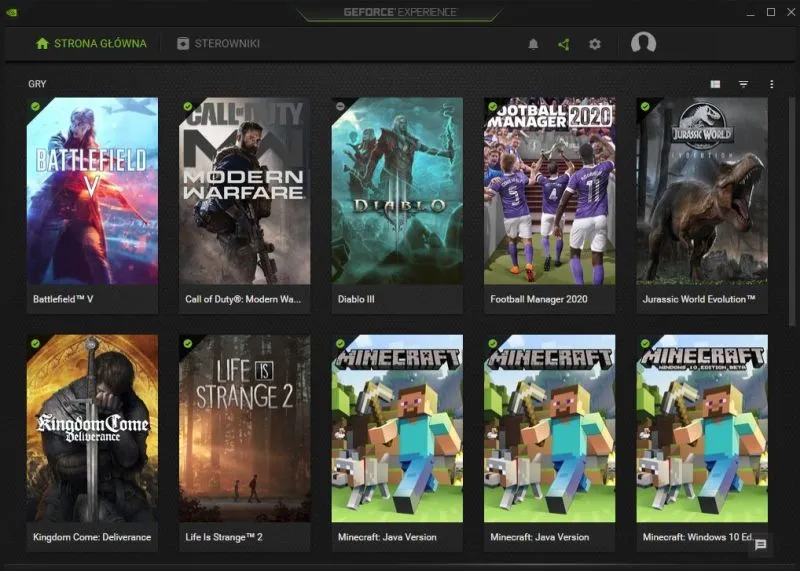The height and width of the screenshot is (571, 800).
Task: Click the NVIDIA logo icon
Action: (12, 12)
